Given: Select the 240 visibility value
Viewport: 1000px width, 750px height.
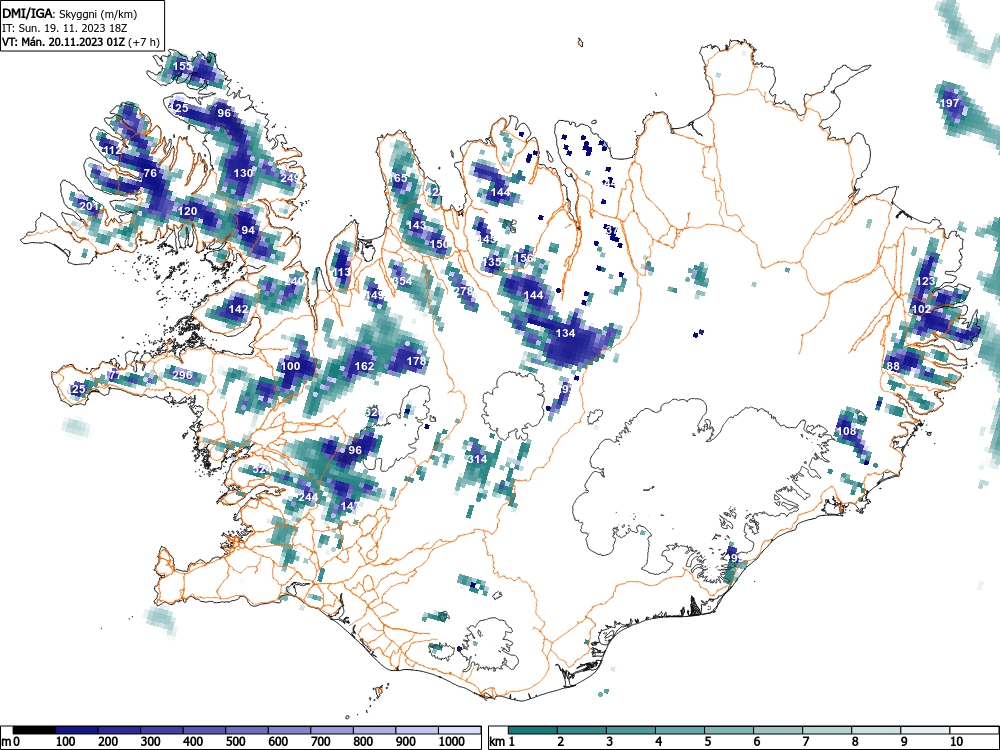Looking at the screenshot, I should pyautogui.click(x=295, y=281).
